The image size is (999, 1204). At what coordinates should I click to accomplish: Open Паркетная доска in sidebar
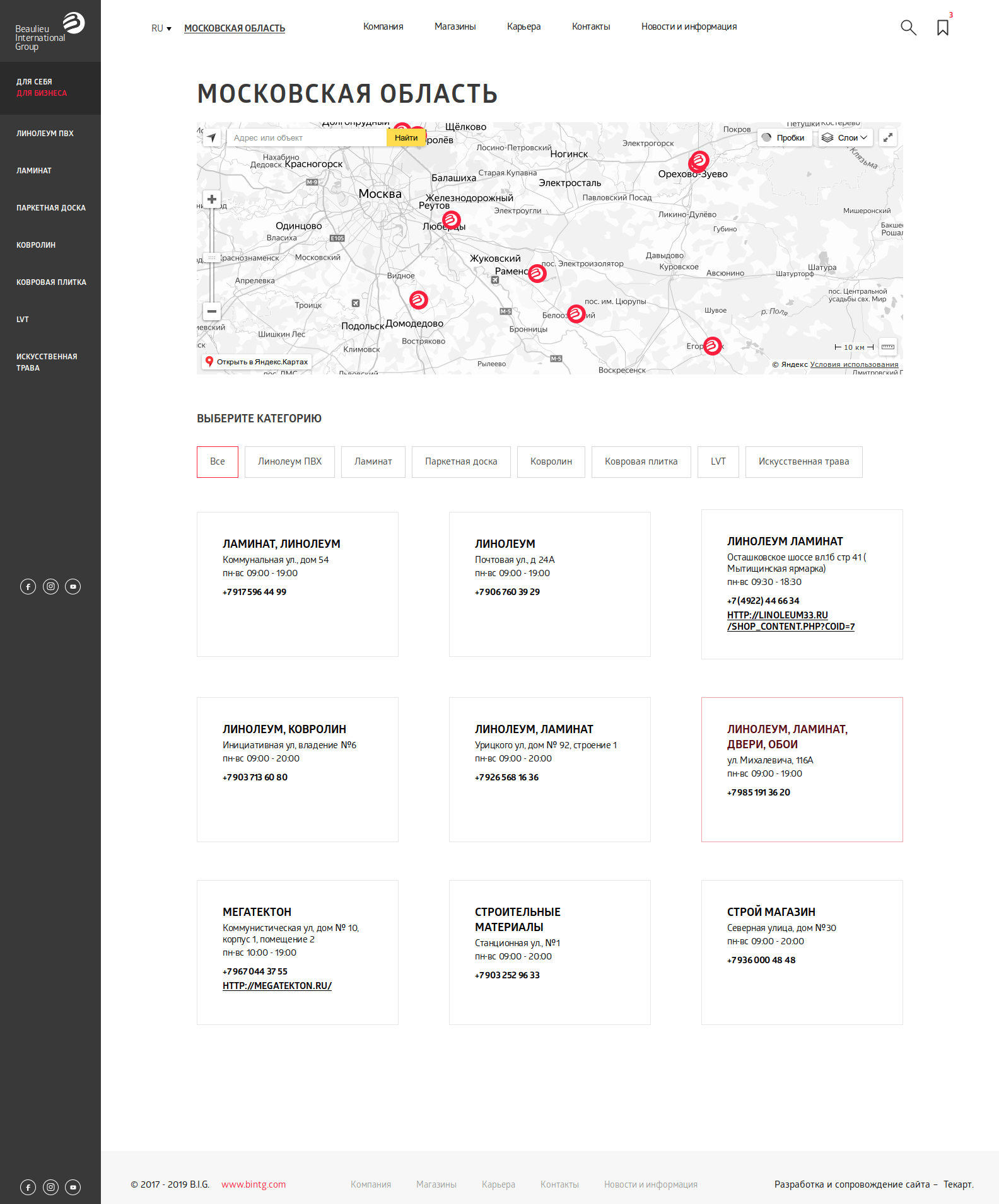[51, 208]
